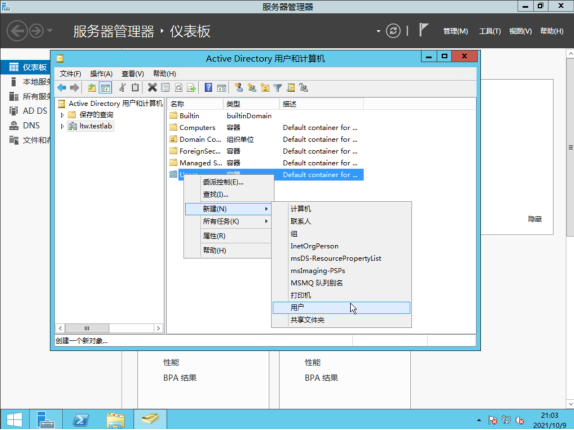Image resolution: width=574 pixels, height=430 pixels.
Task: Select the Computers container row
Action: 266,128
